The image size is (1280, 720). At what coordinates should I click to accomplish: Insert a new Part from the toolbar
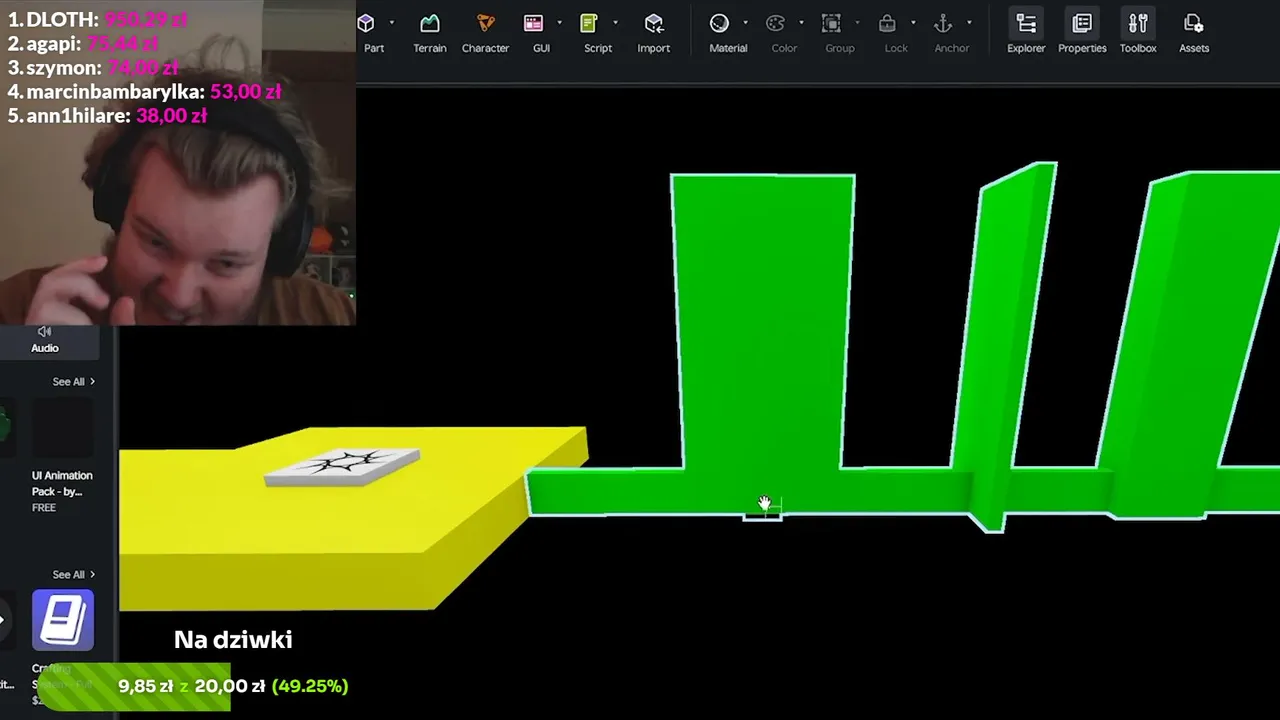click(366, 23)
